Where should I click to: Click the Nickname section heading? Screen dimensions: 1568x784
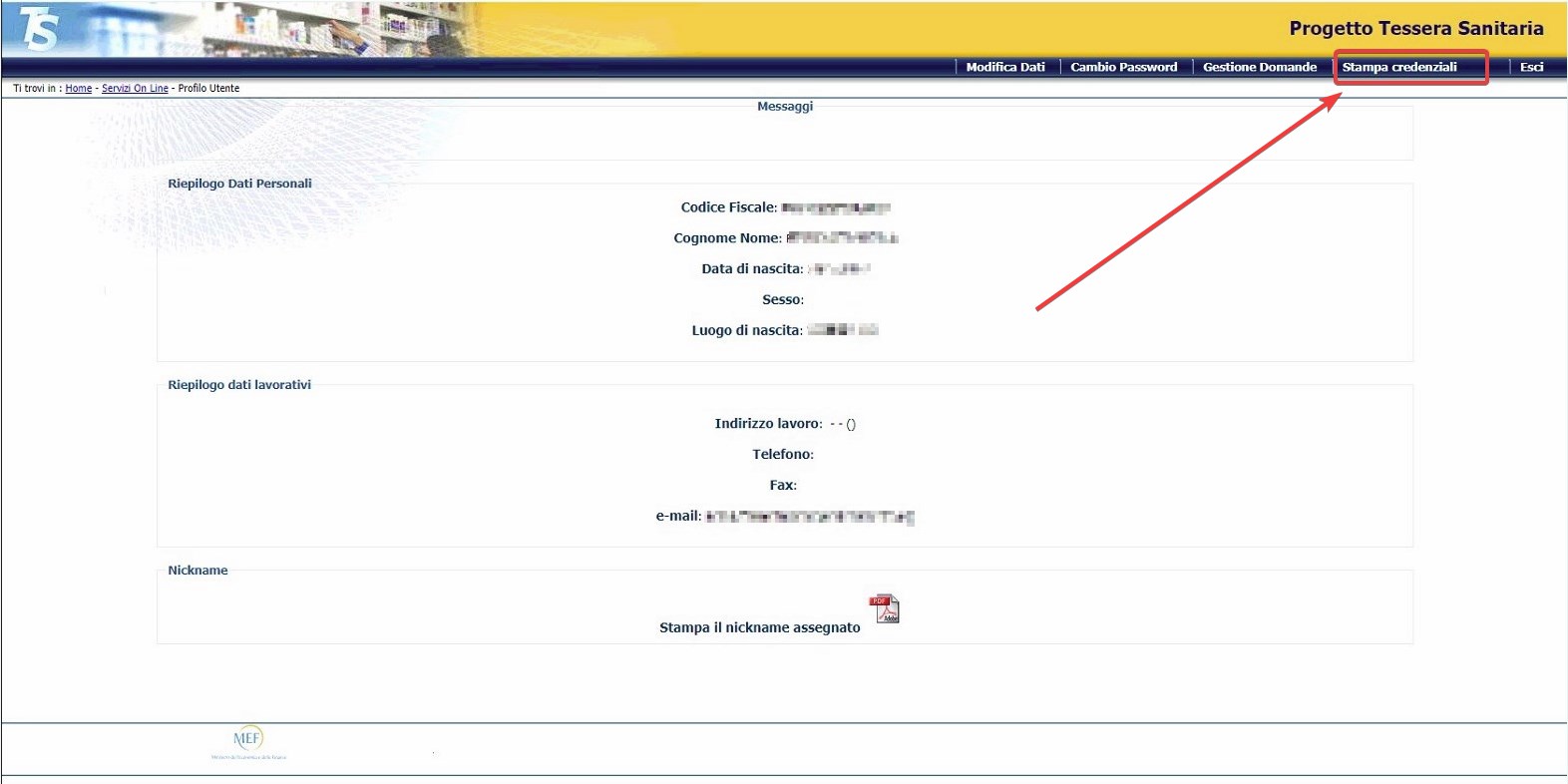pos(197,571)
